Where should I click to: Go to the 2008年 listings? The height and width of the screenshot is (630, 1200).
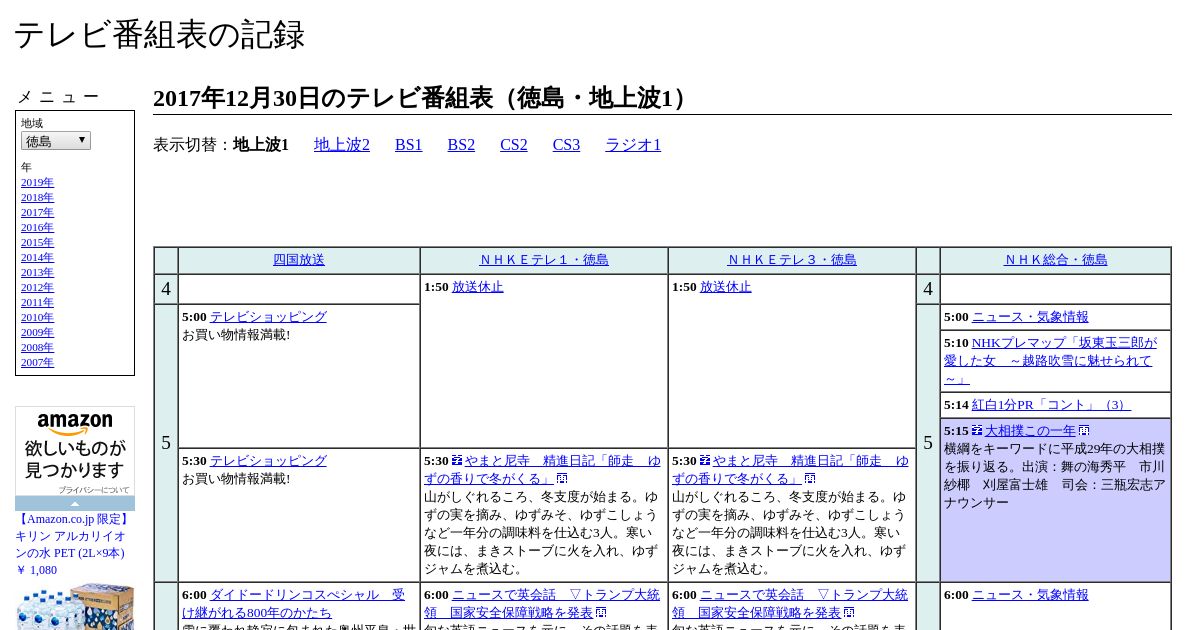(37, 348)
